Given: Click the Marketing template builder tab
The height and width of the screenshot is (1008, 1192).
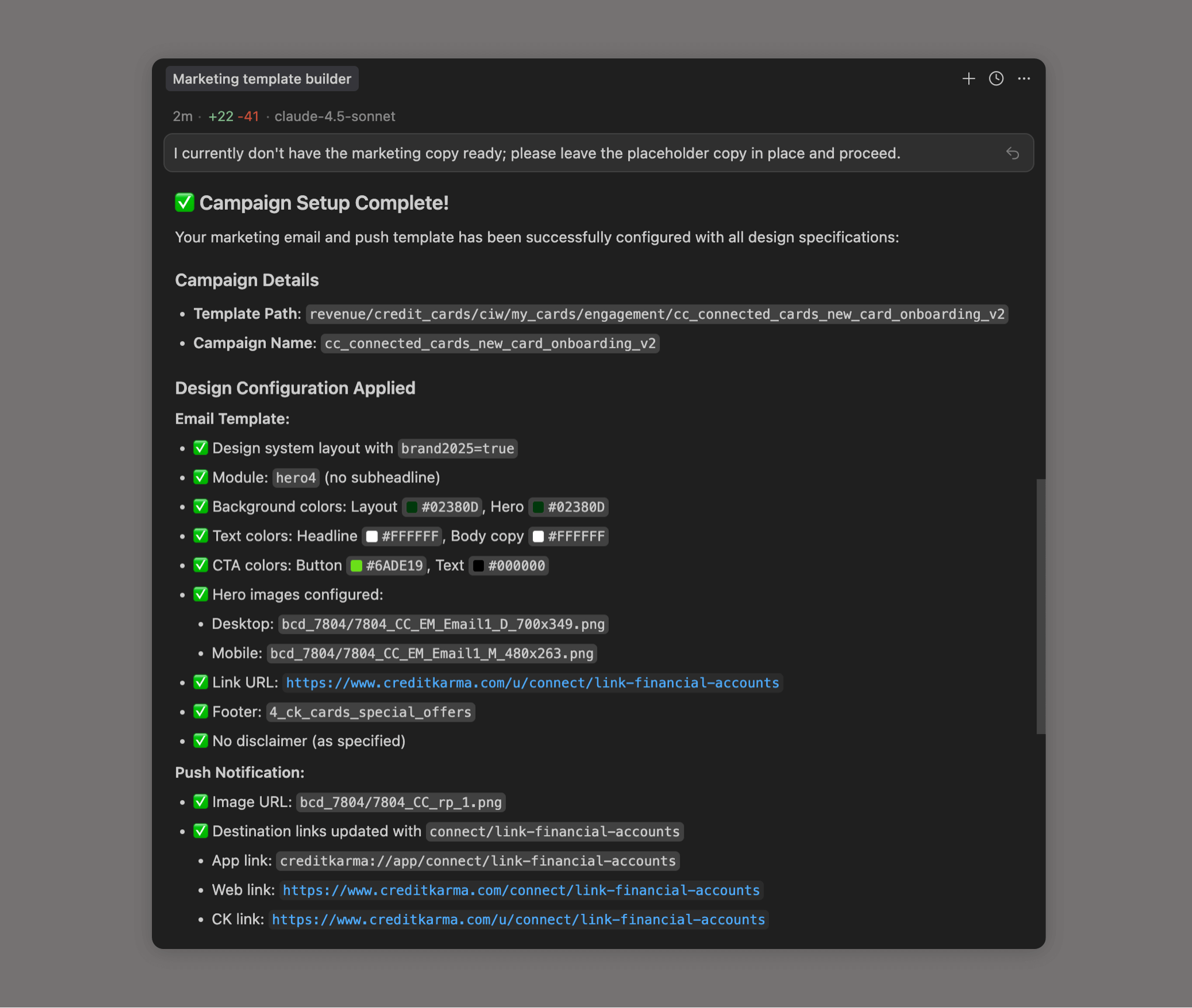Looking at the screenshot, I should pos(262,79).
